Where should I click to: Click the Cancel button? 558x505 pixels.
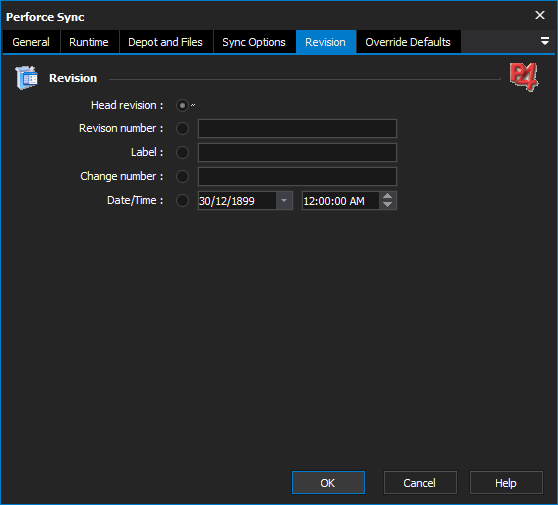click(x=420, y=483)
